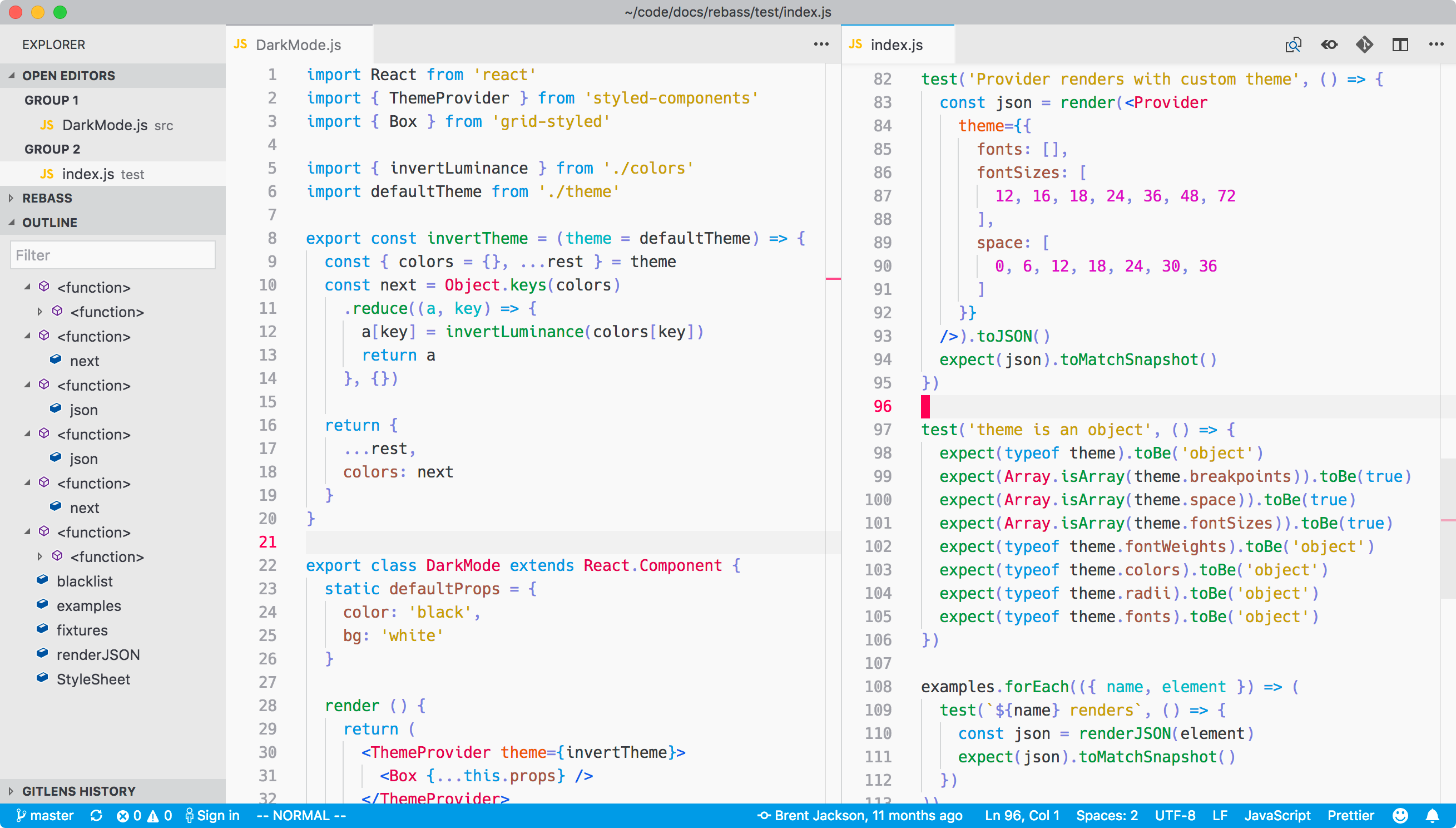Open more actions menu for DarkMode.js group
This screenshot has height=828, width=1456.
(821, 45)
